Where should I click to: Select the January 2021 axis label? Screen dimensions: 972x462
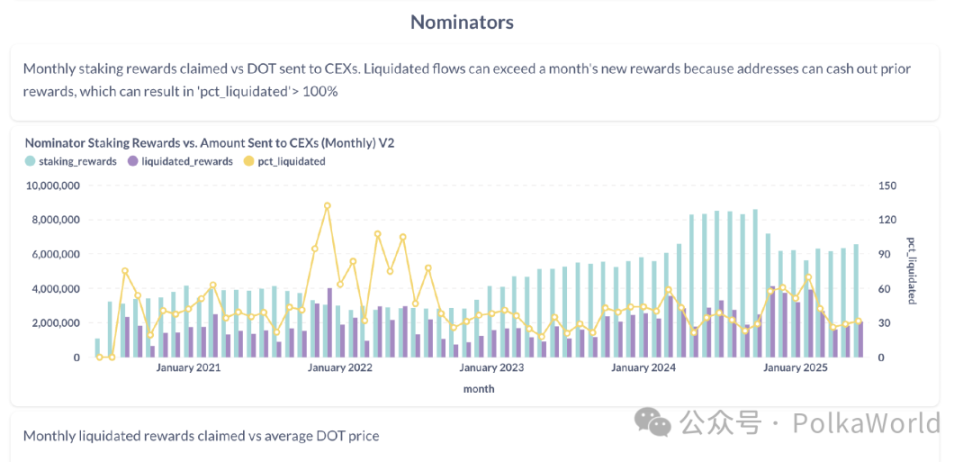(x=188, y=369)
